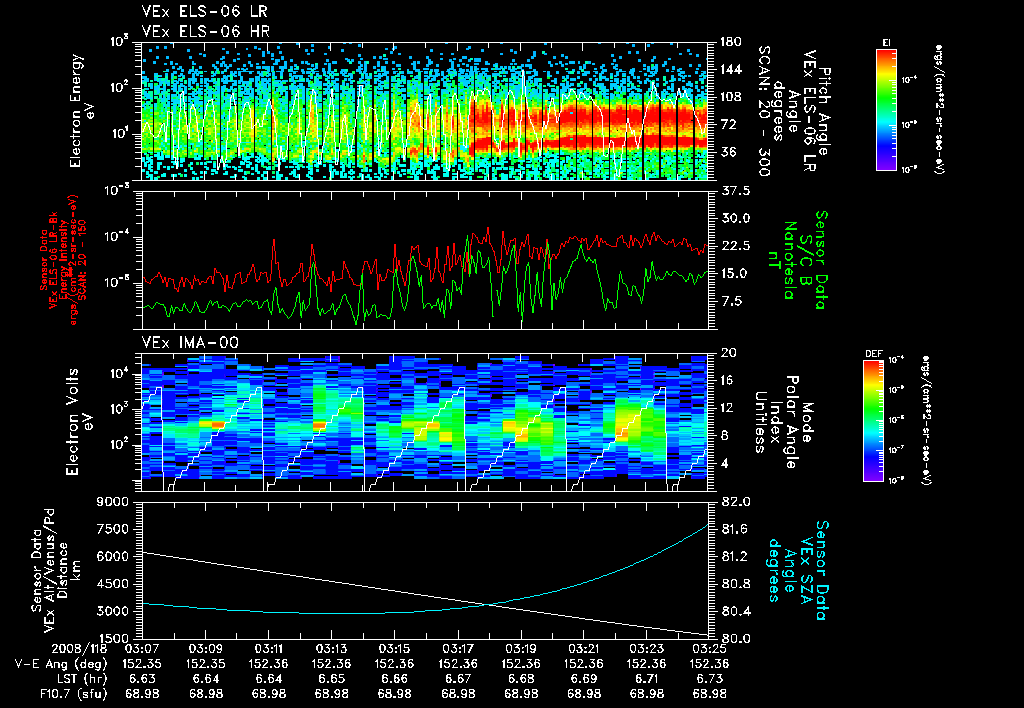Click the 37.5 nanotesla tick label
This screenshot has height=708, width=1024.
coord(735,191)
